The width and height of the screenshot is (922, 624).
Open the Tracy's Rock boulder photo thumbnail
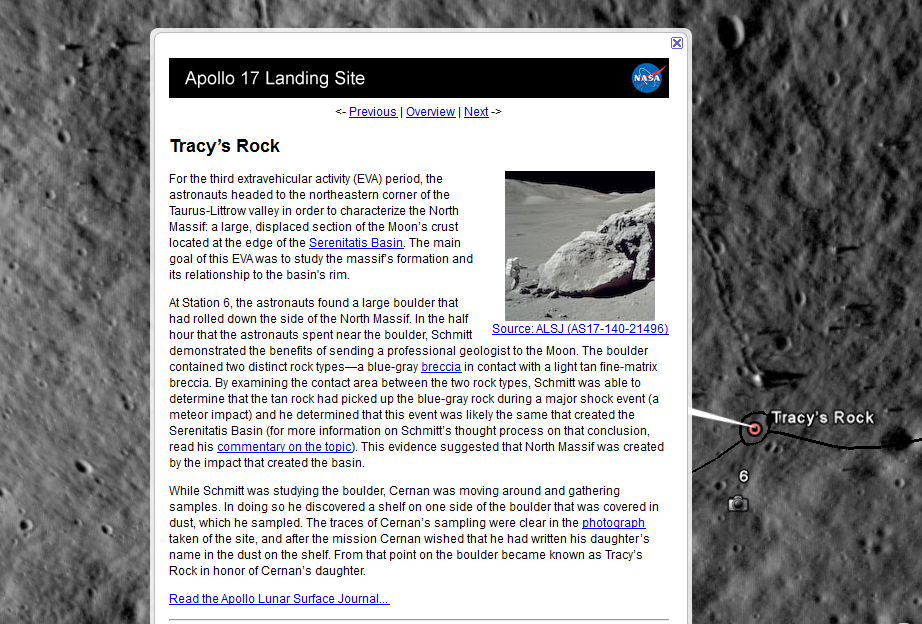pyautogui.click(x=580, y=246)
